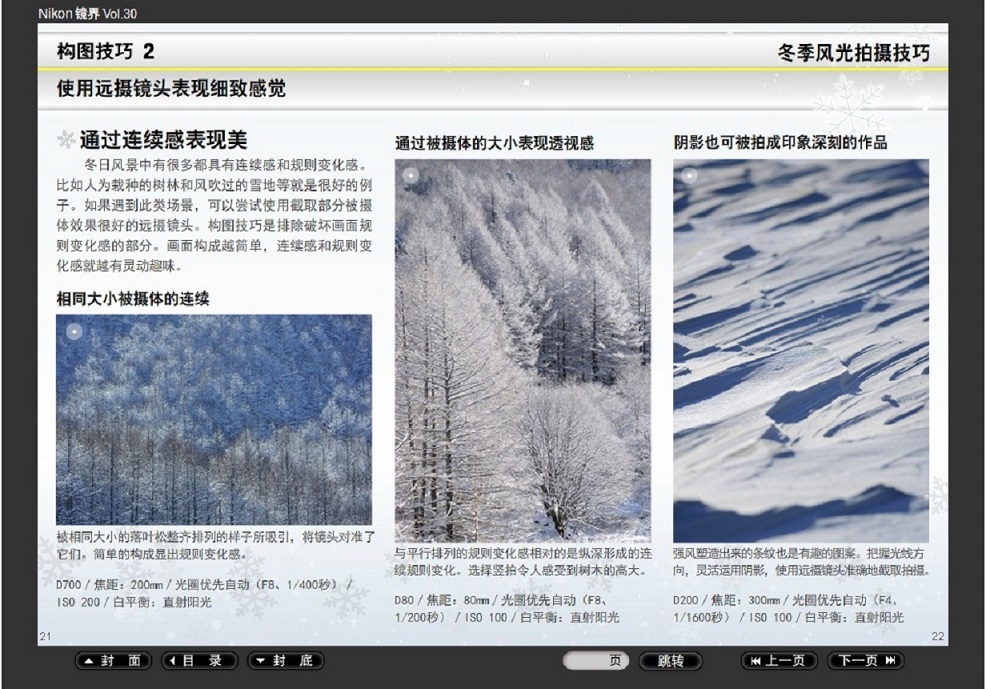The width and height of the screenshot is (986, 689).
Task: Click page number 22 at bottom right
Action: (x=937, y=636)
